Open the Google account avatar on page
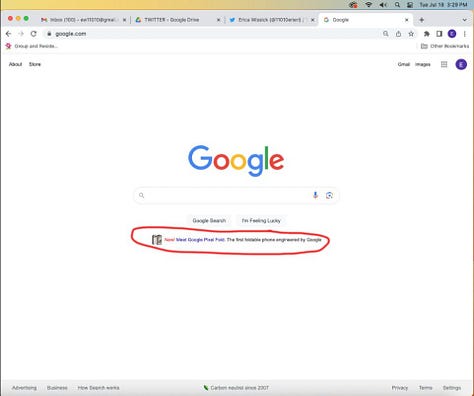Screen dimensions: 474x396 click(x=461, y=64)
